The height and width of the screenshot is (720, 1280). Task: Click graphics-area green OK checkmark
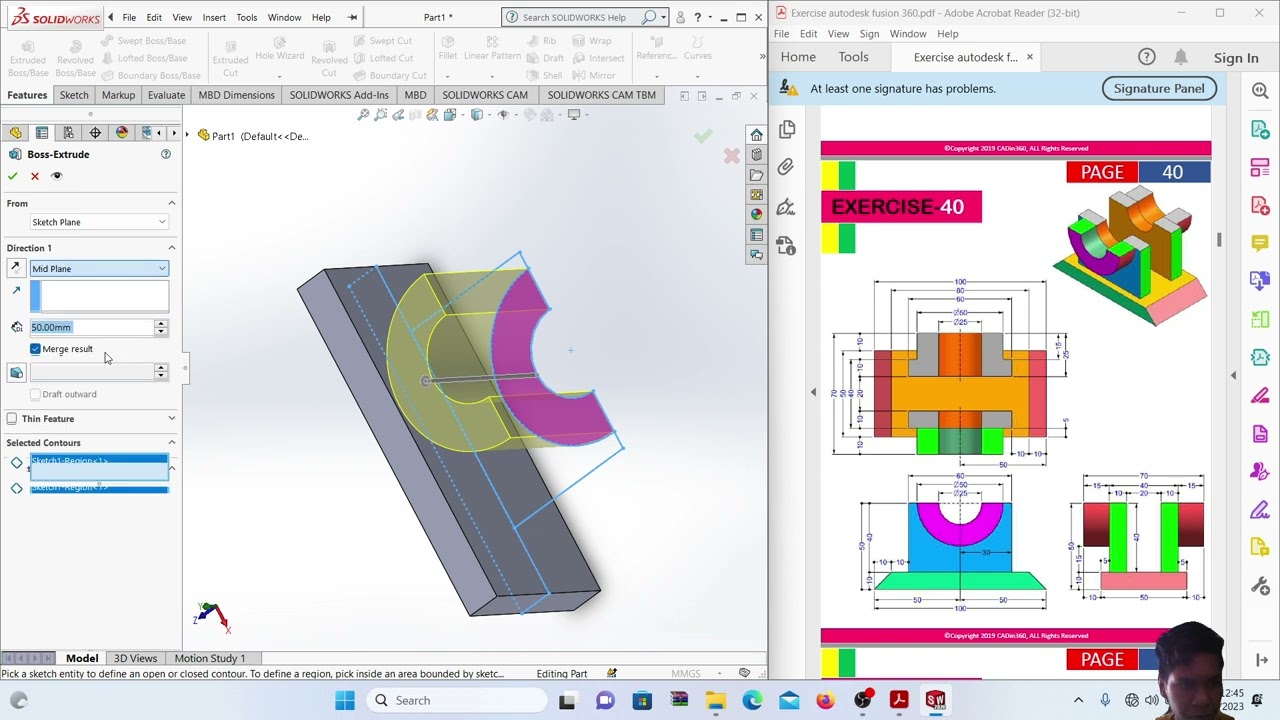[x=703, y=136]
